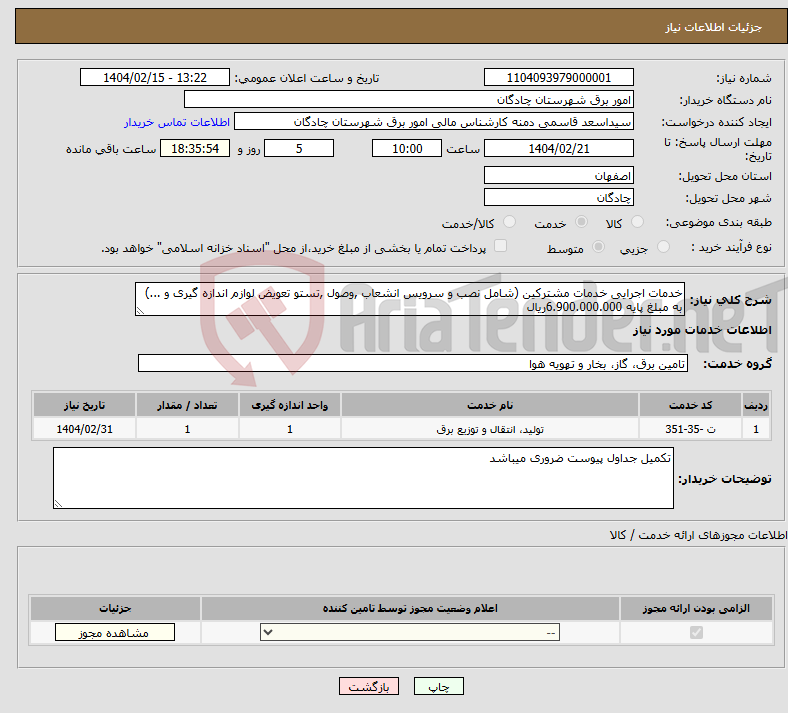This screenshot has width=788, height=713.
Task: Click the need number field 1104093979000001
Action: point(558,77)
